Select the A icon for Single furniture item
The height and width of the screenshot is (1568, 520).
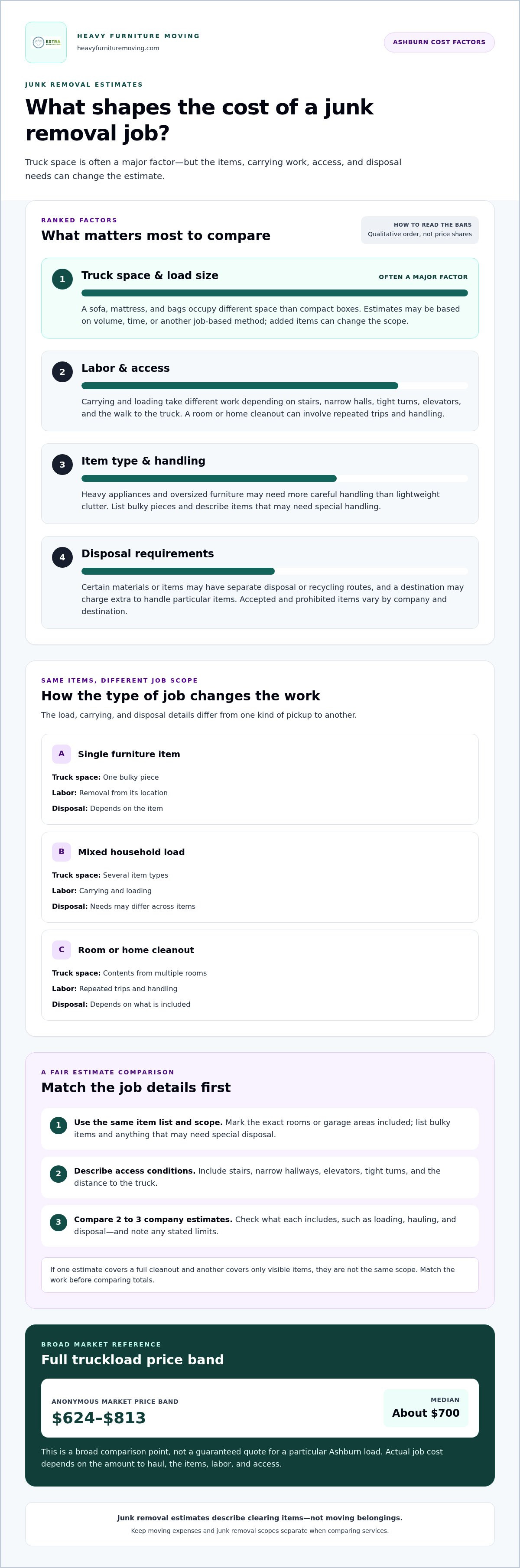[62, 754]
